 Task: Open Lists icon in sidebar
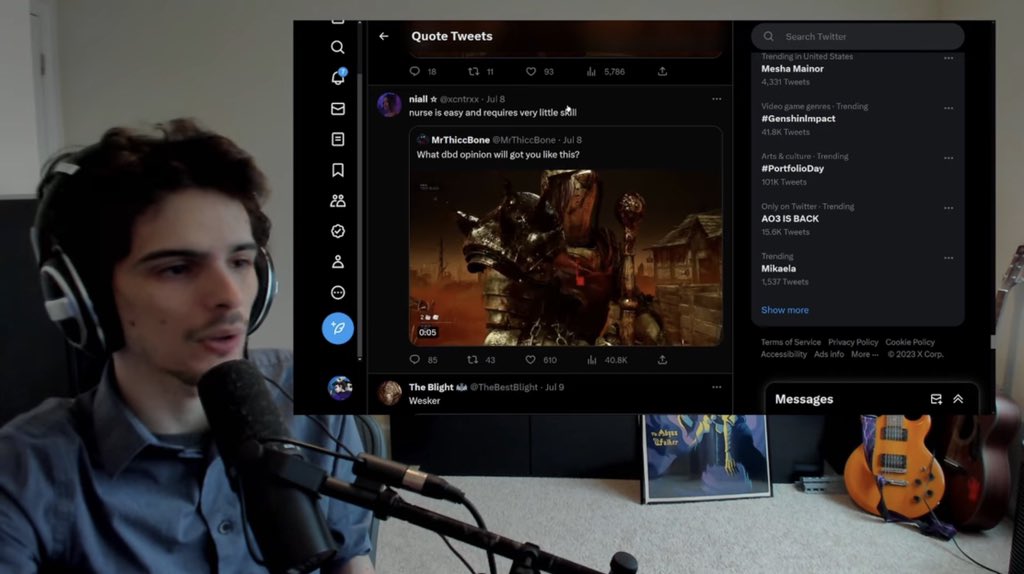click(x=338, y=139)
